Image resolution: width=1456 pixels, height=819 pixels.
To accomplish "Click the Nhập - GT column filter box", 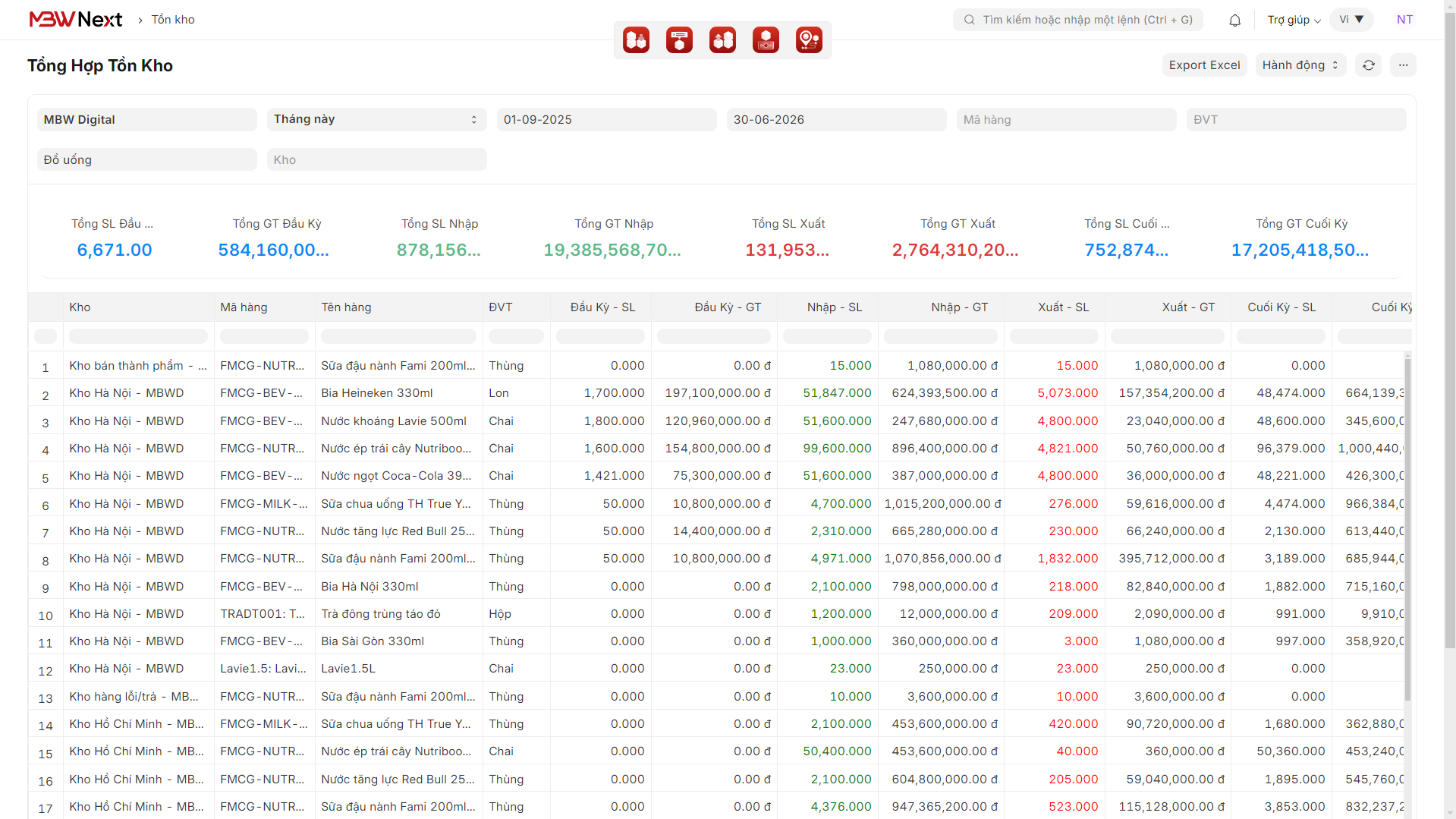I will (941, 335).
